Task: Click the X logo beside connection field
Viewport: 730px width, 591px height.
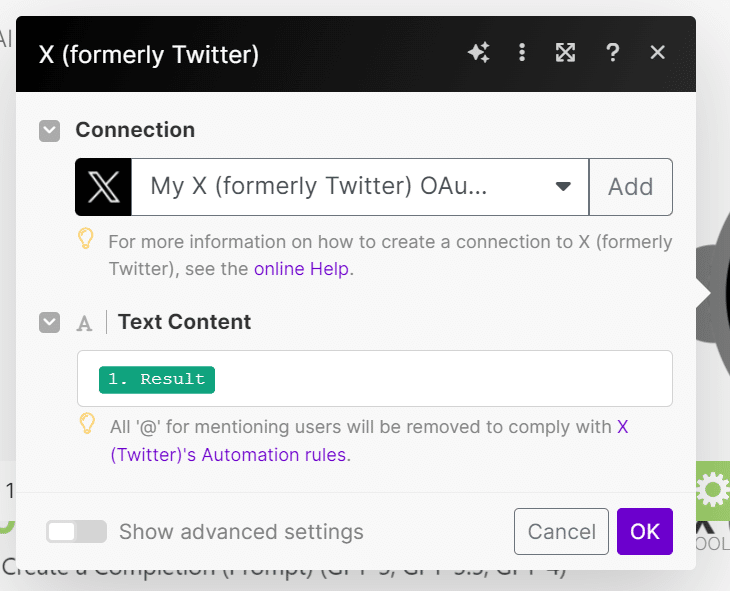Action: 103,187
